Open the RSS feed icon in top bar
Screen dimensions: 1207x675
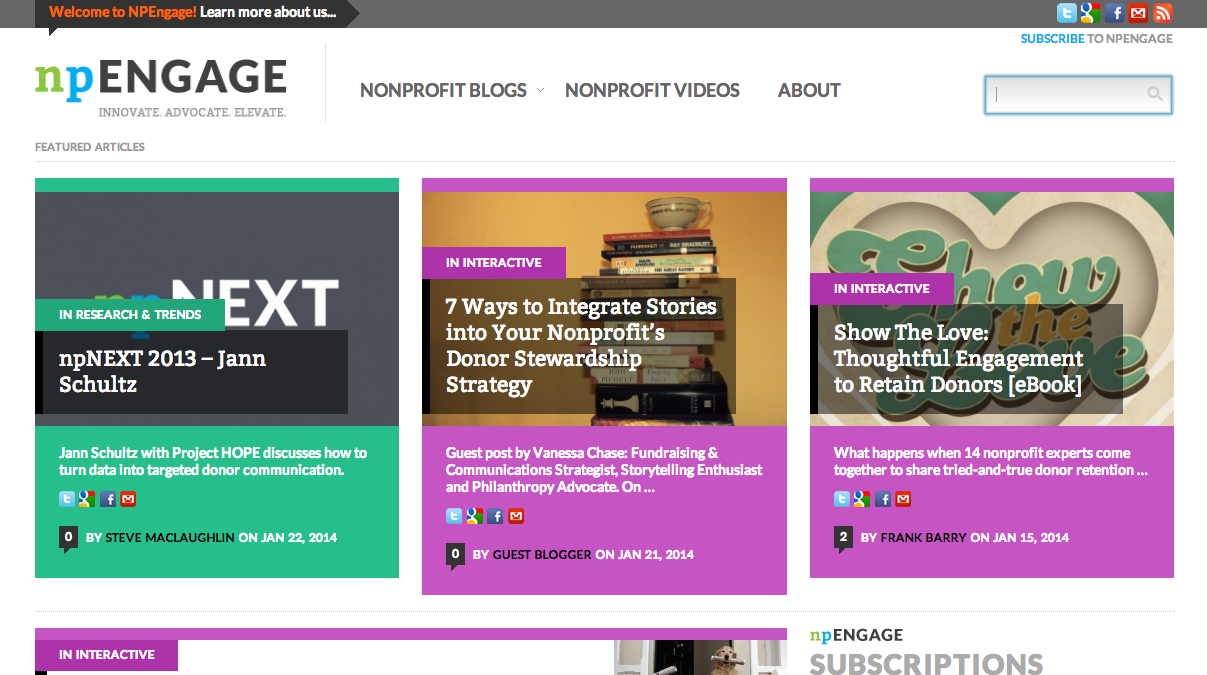1162,13
